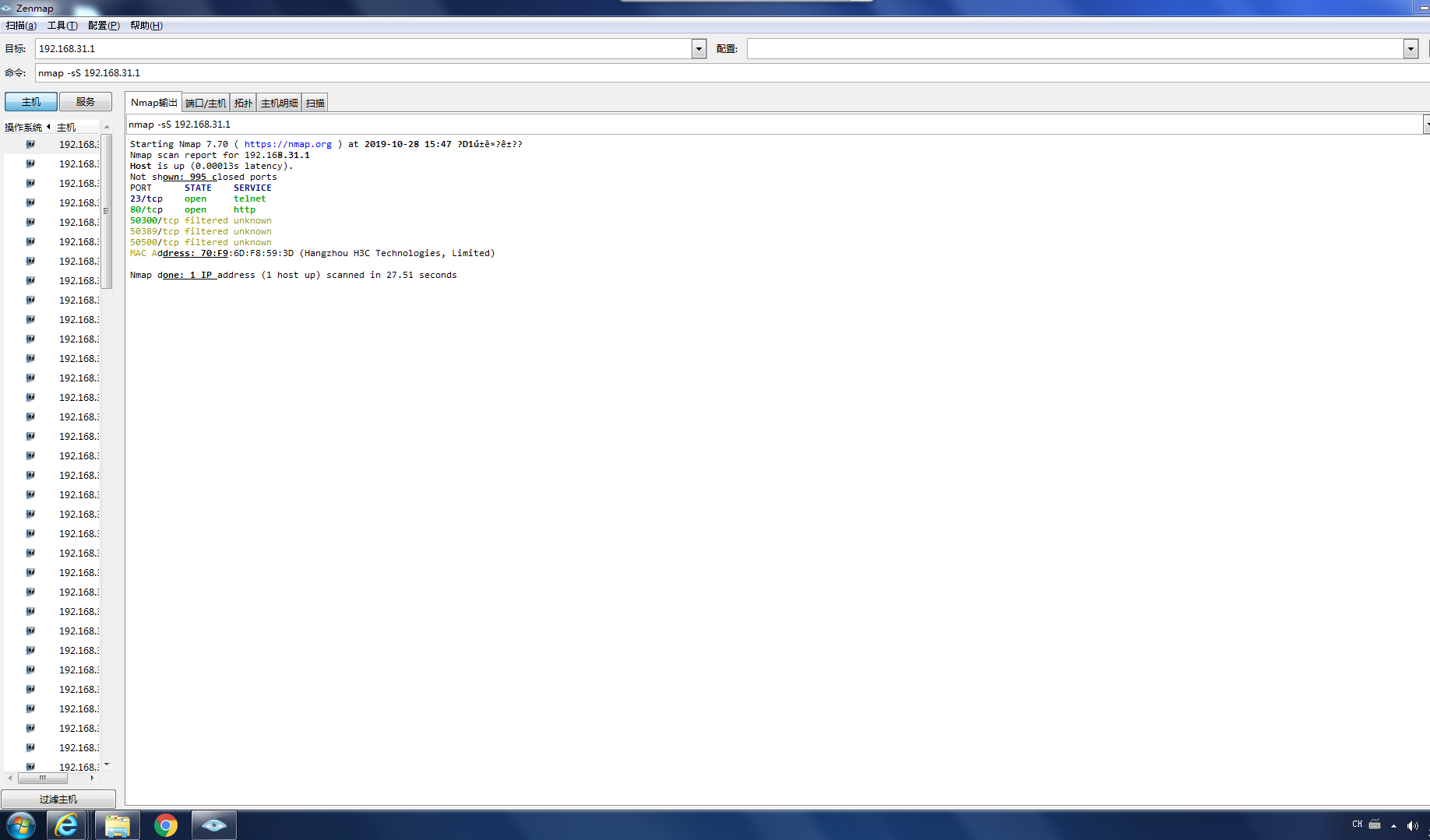Click the "telnet" service text
This screenshot has height=840, width=1430.
pos(250,199)
